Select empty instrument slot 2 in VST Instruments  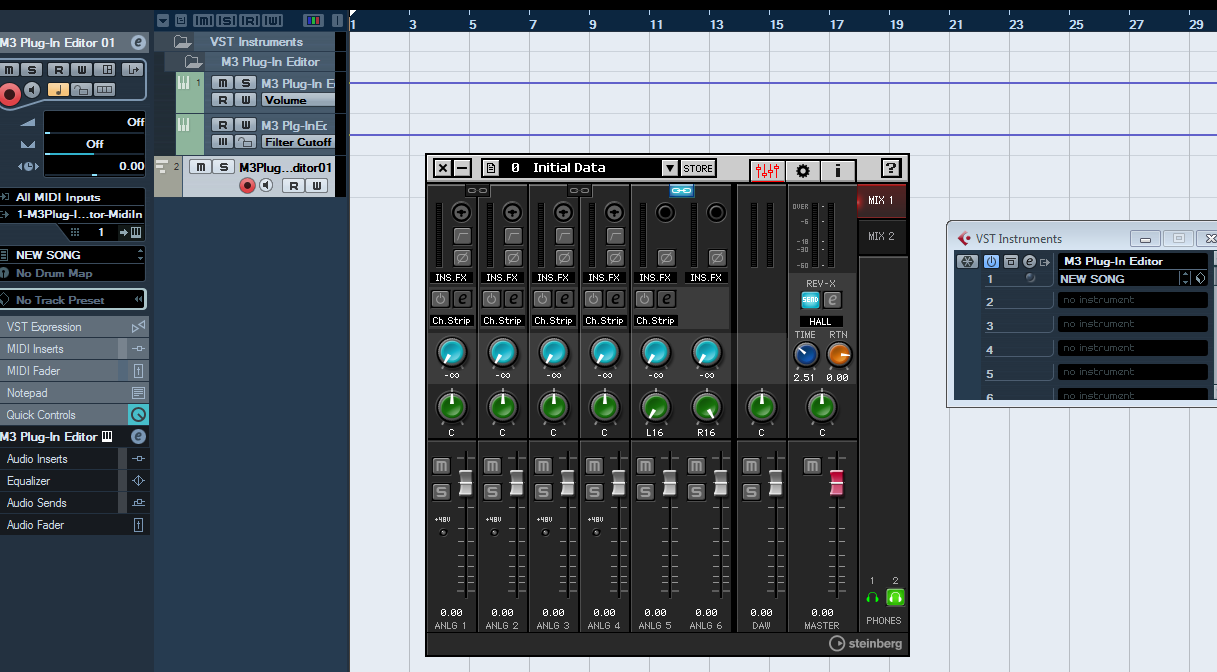[1133, 300]
